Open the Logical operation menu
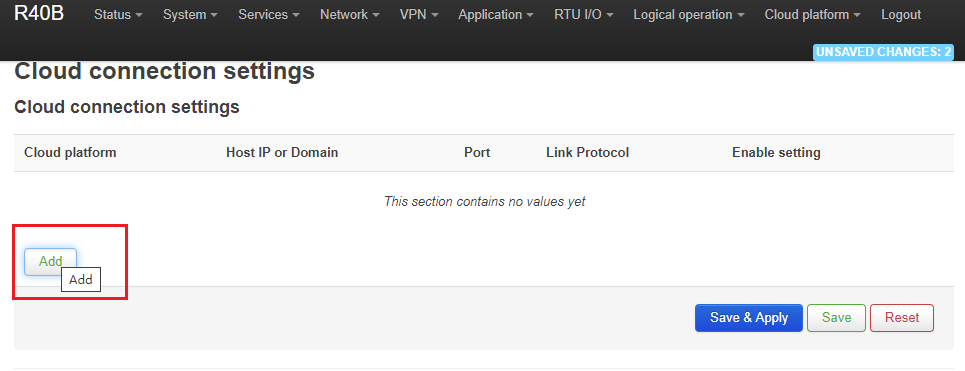Image resolution: width=965 pixels, height=371 pixels. [x=689, y=15]
